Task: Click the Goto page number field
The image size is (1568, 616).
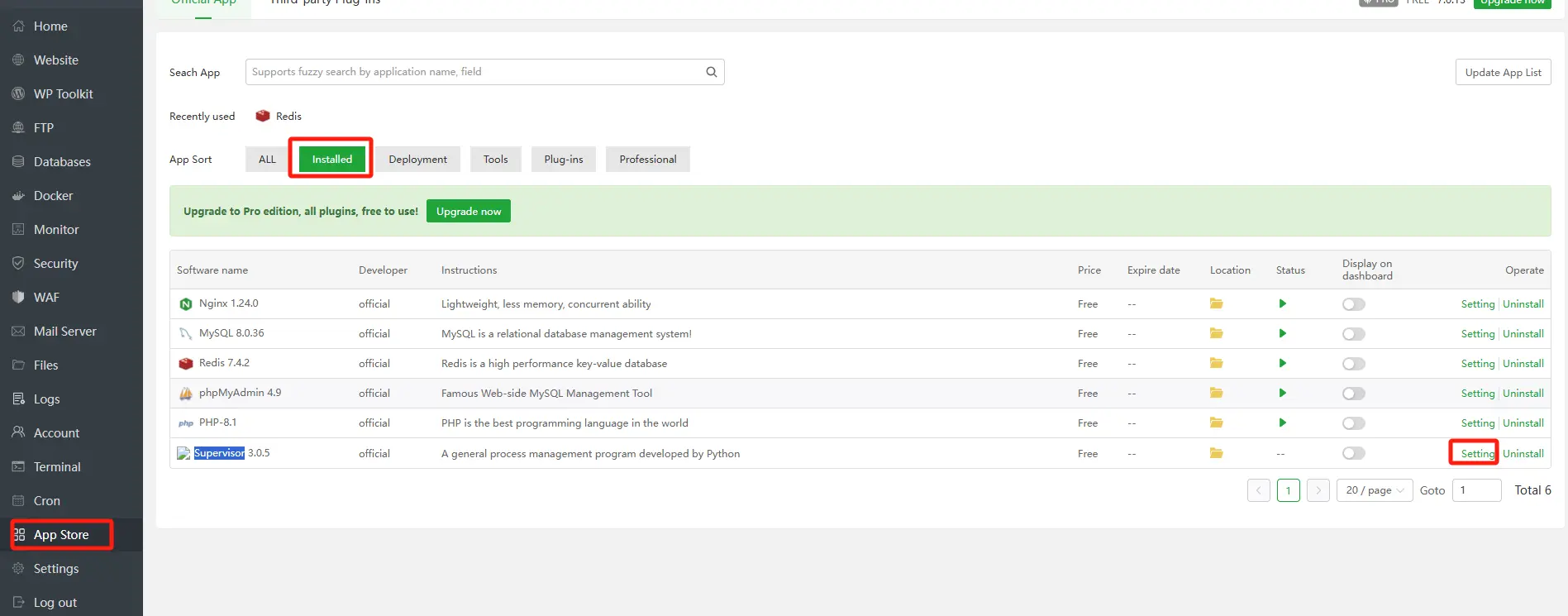Action: (1476, 490)
